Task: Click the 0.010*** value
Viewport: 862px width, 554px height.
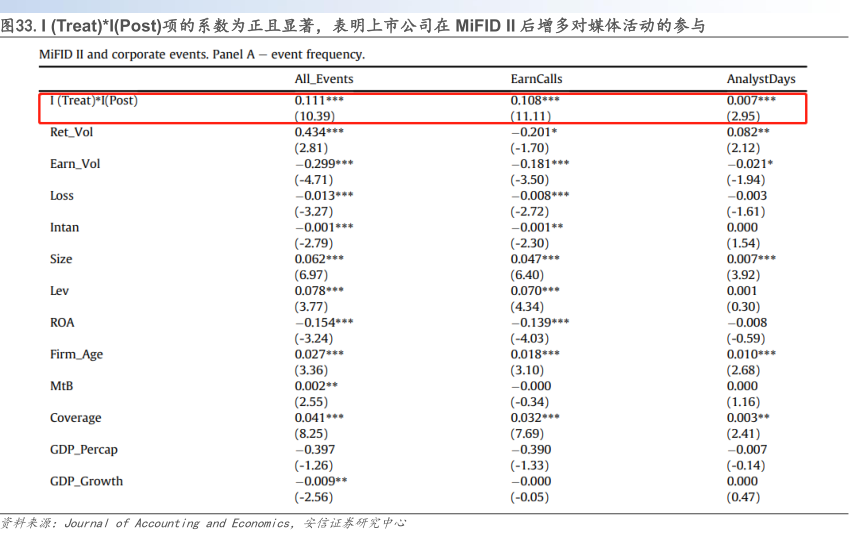Action: click(751, 354)
